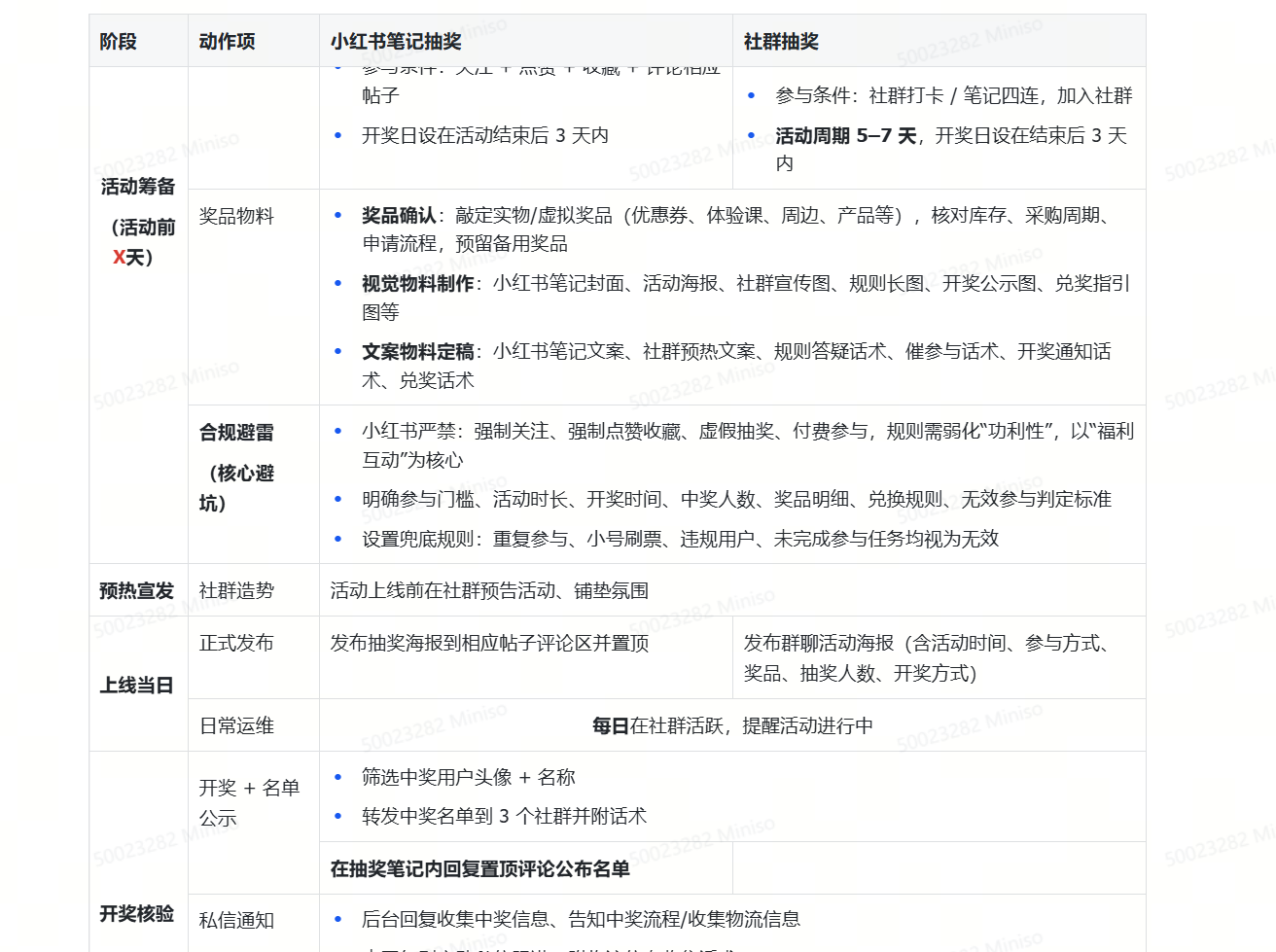1276x952 pixels.
Task: Click 活动周期 5–7 天 bold text
Action: (845, 136)
